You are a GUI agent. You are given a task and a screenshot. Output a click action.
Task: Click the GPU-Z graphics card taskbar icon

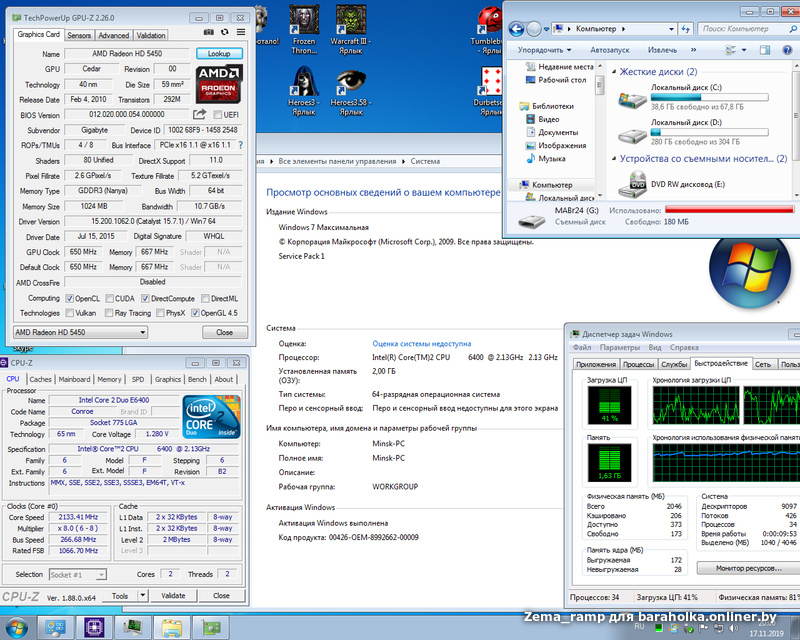pos(211,628)
